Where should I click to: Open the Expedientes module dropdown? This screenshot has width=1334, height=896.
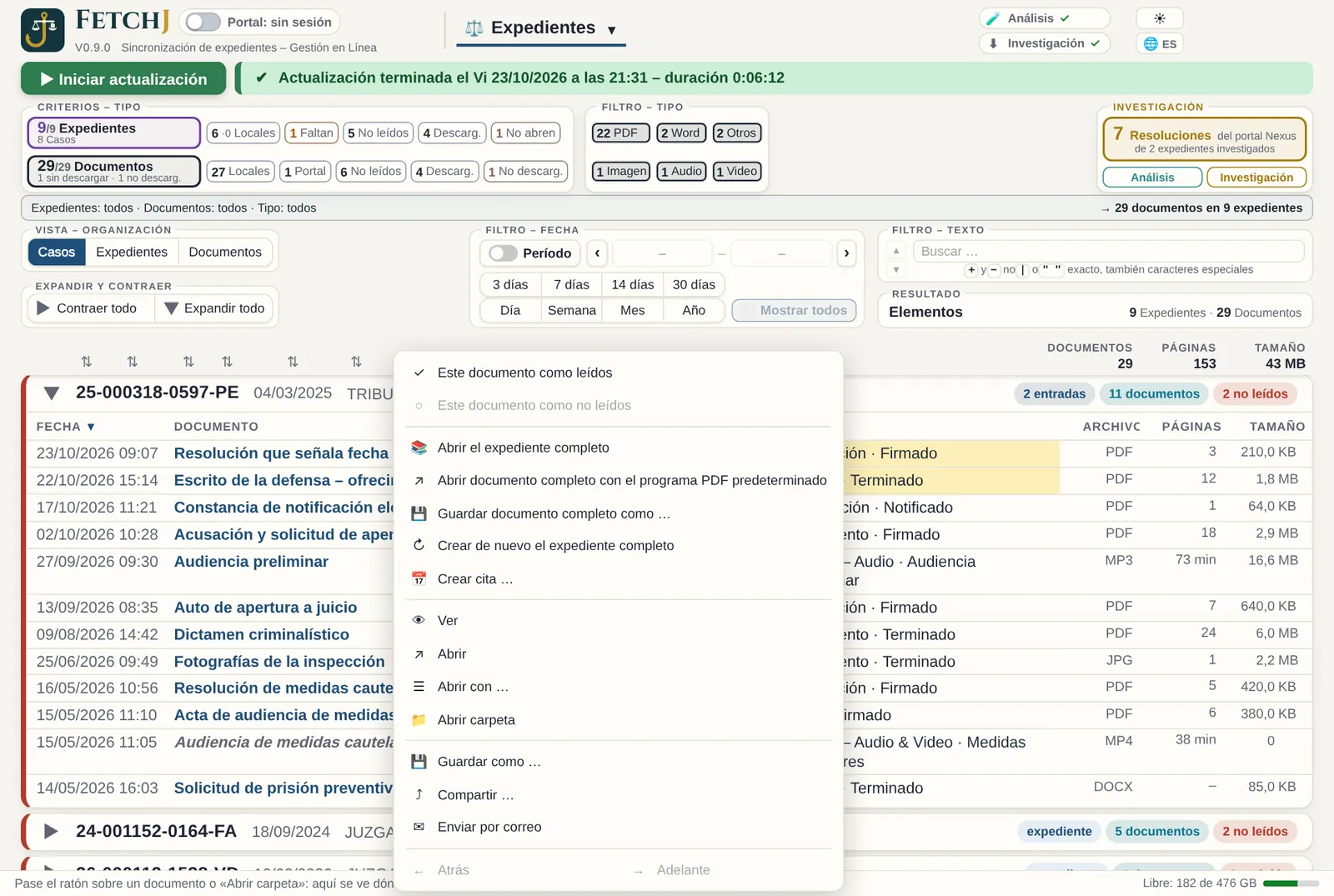[541, 28]
